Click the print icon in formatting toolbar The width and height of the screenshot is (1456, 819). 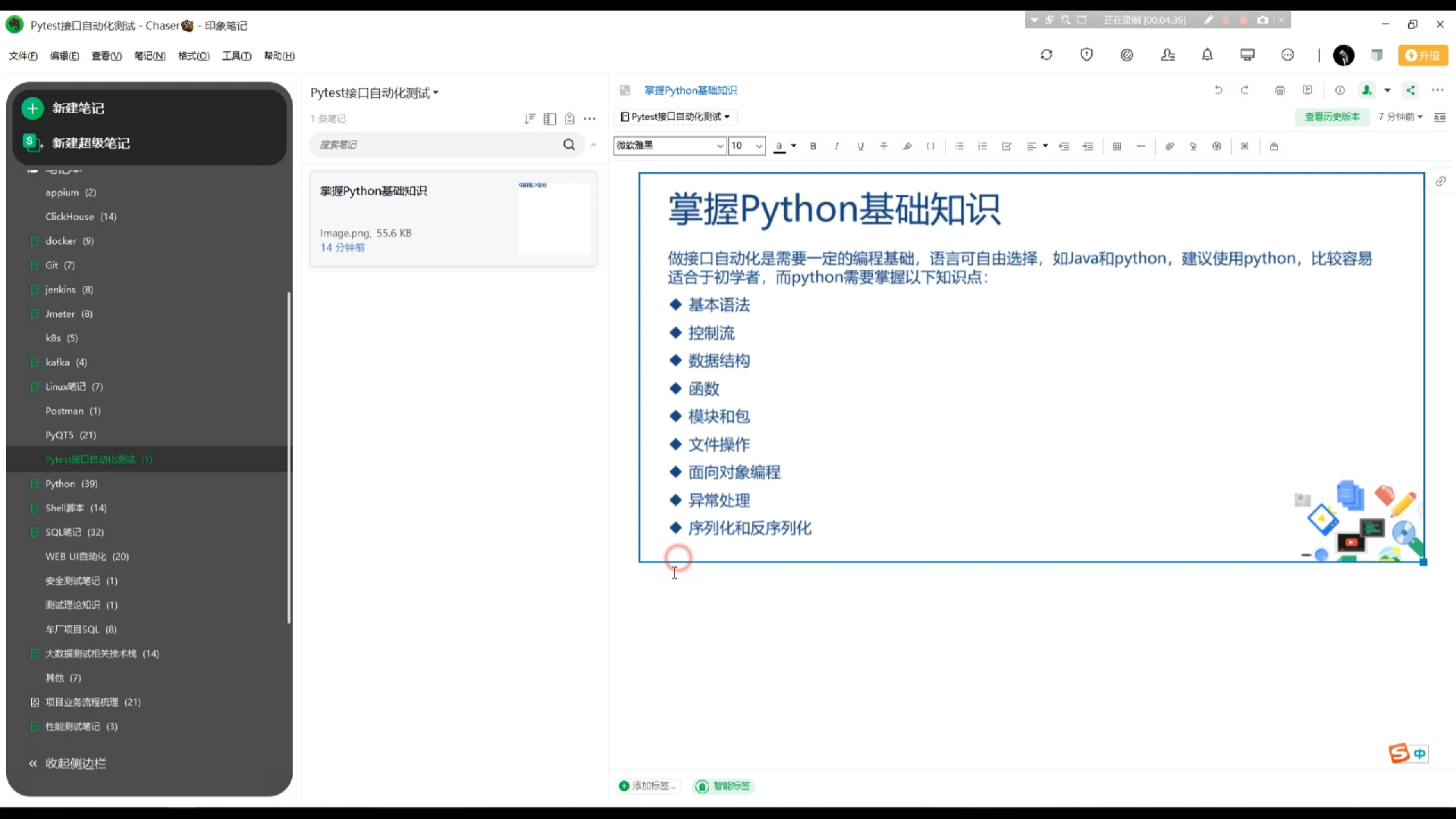coord(1274,146)
